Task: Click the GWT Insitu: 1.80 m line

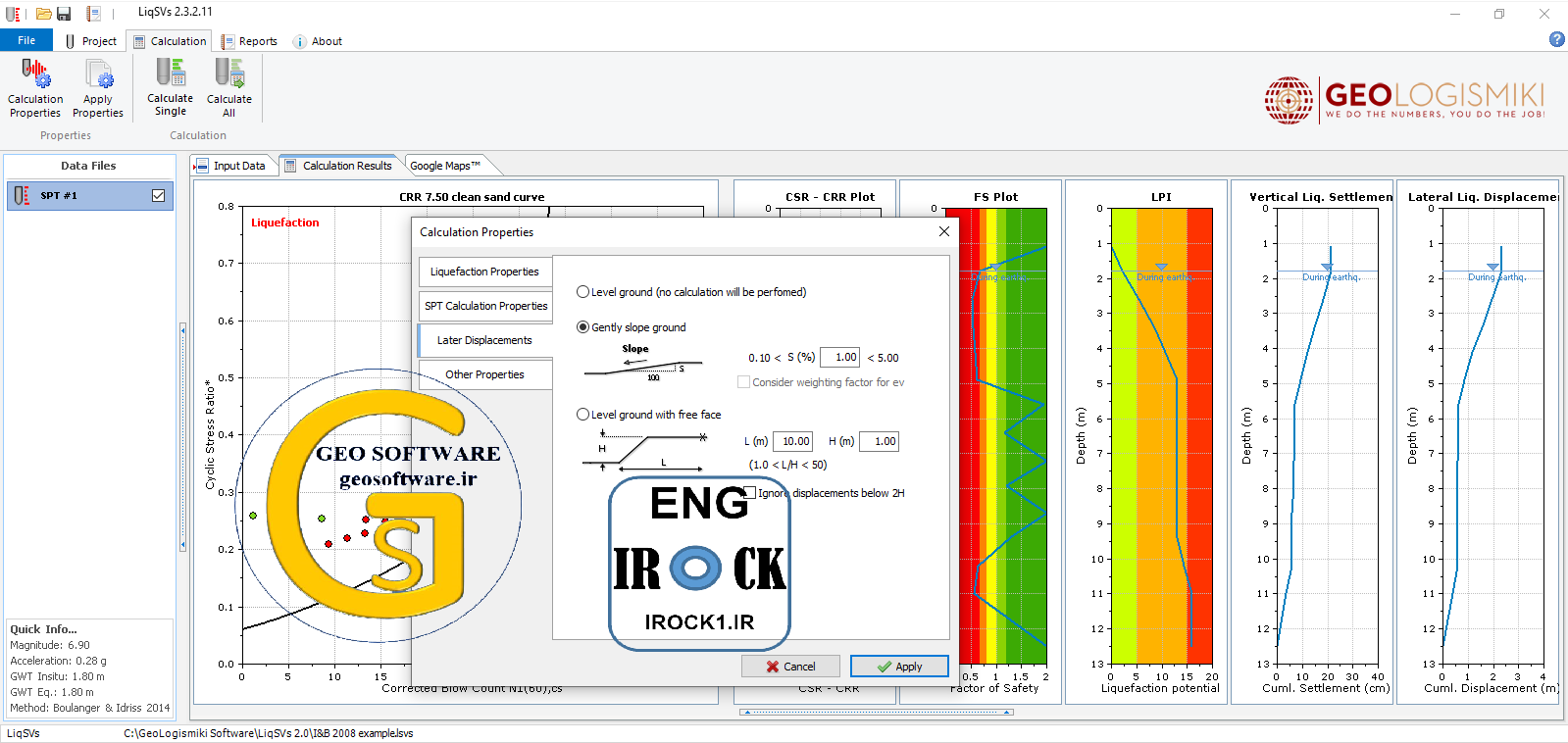Action: (57, 676)
